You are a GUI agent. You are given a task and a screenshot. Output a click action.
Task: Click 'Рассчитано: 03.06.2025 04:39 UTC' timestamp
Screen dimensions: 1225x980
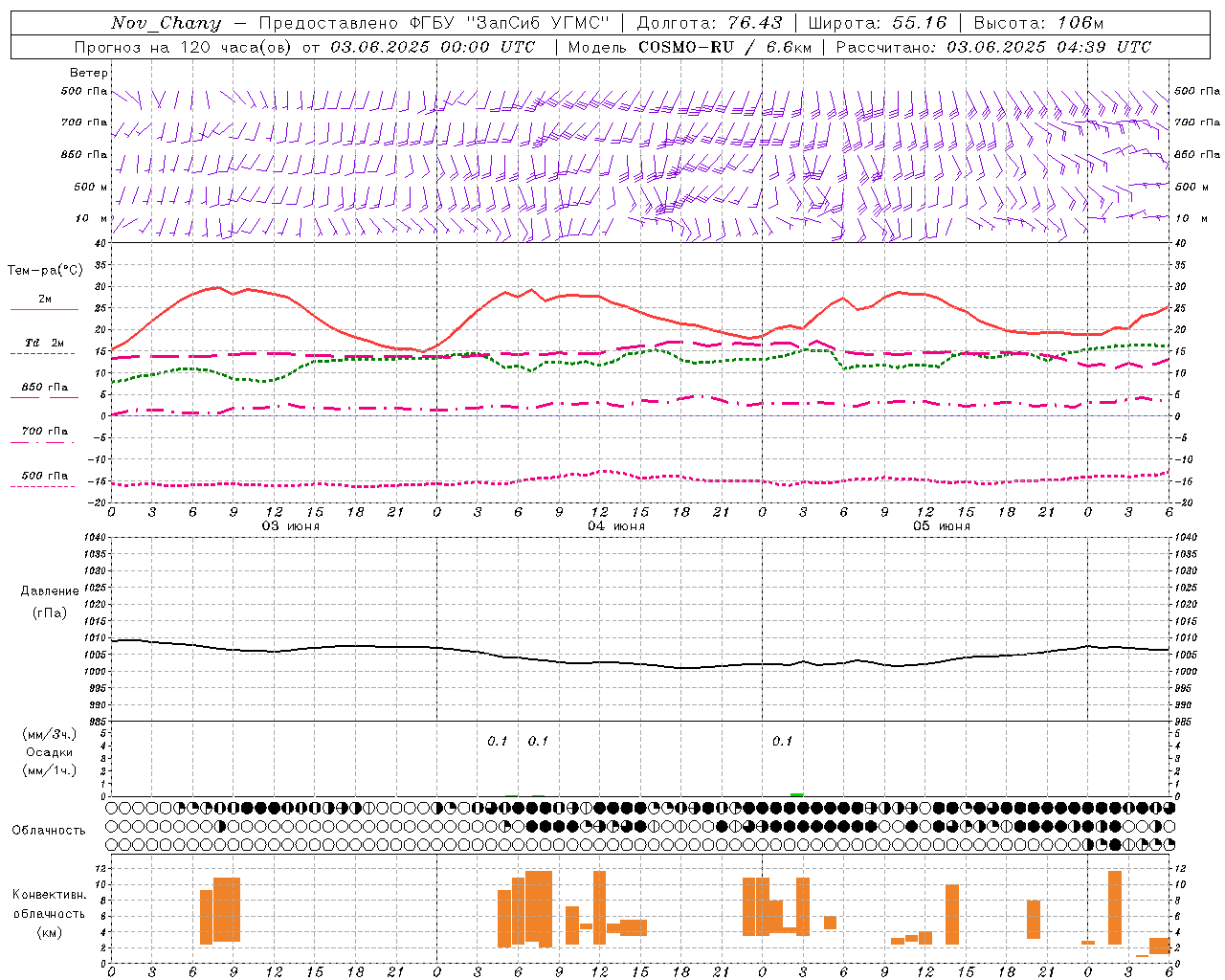pyautogui.click(x=993, y=47)
